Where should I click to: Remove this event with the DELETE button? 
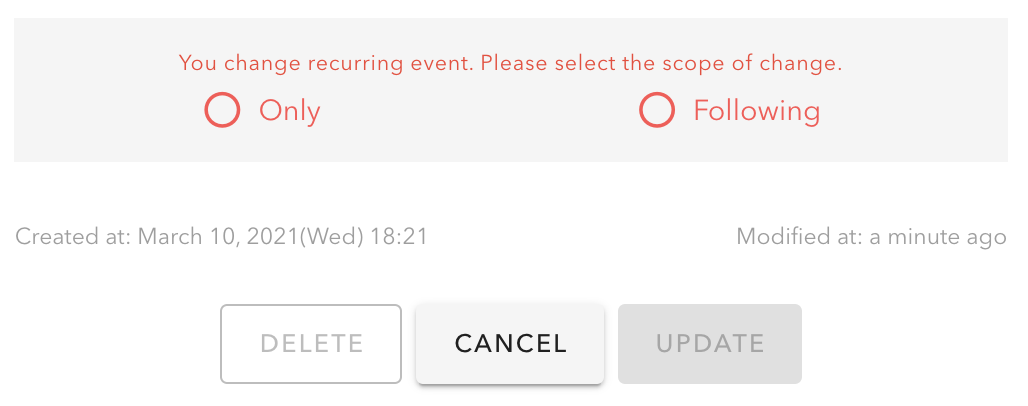coord(311,344)
